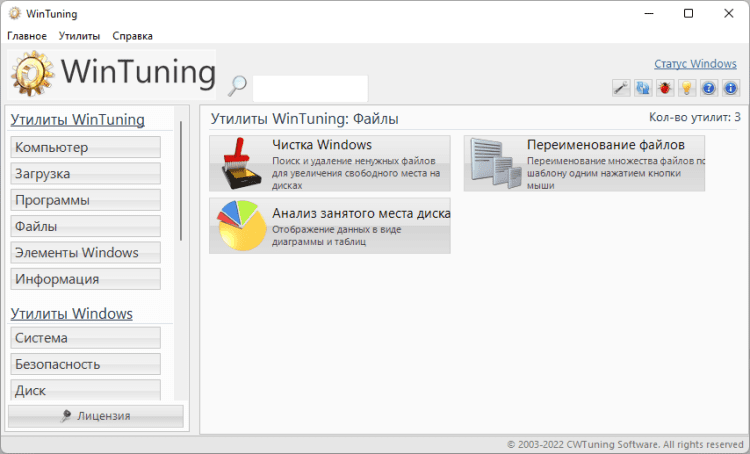
Task: Click the Утилиты Windows heading link
Action: 72,314
